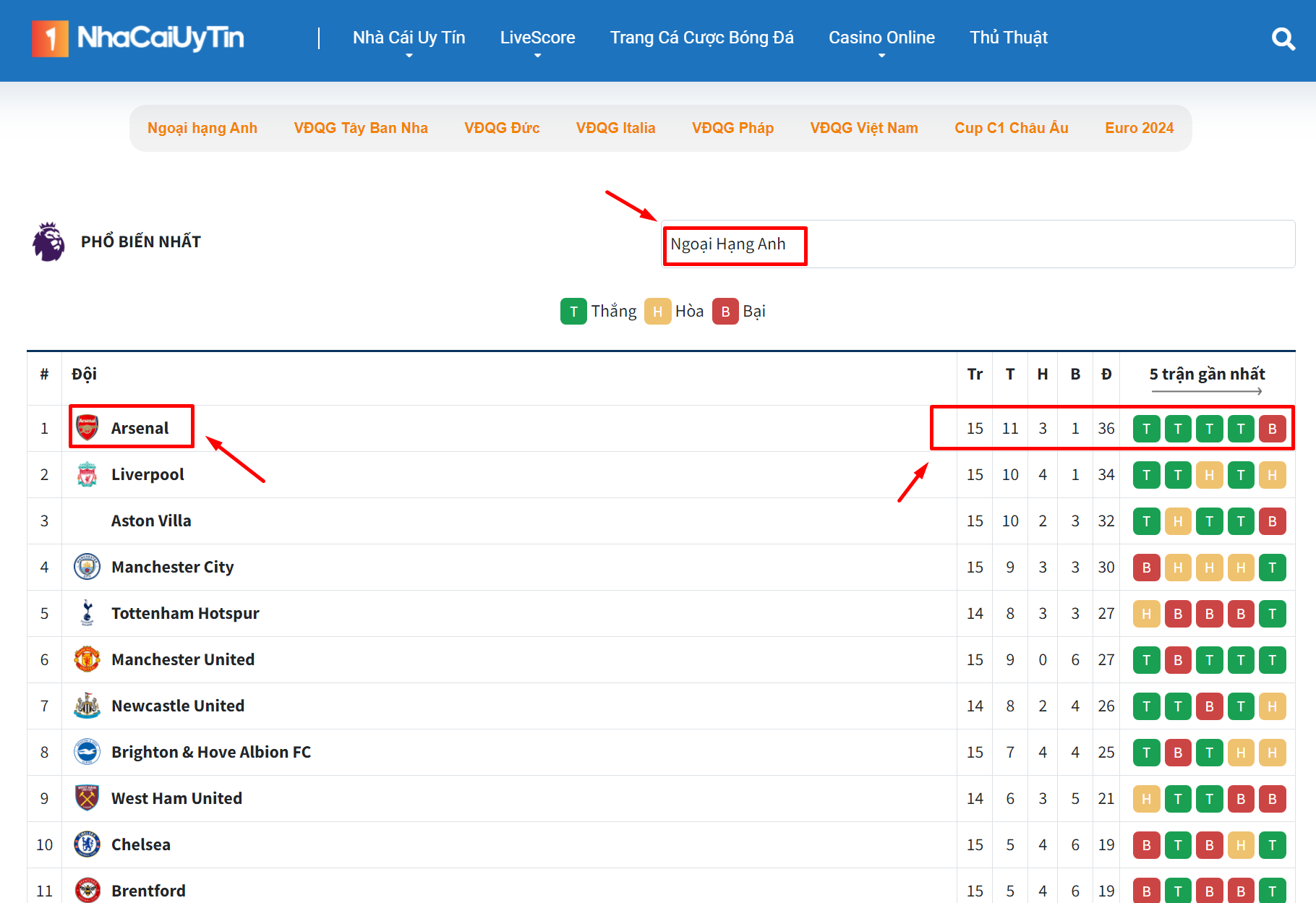Click the green T Thắng legend badge
Viewport: 1316px width, 903px height.
tap(573, 312)
